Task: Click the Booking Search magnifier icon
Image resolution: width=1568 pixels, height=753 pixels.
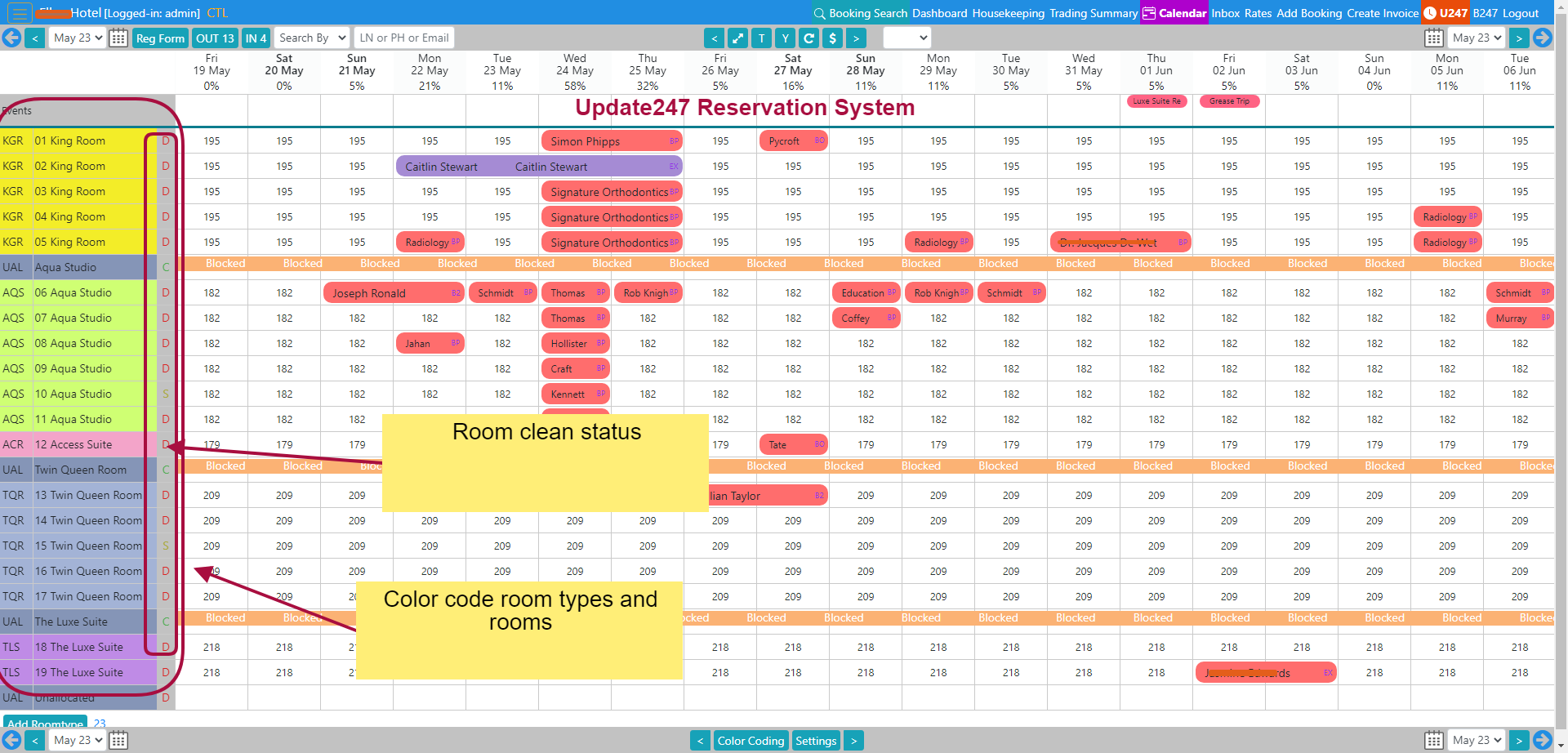Action: point(819,13)
